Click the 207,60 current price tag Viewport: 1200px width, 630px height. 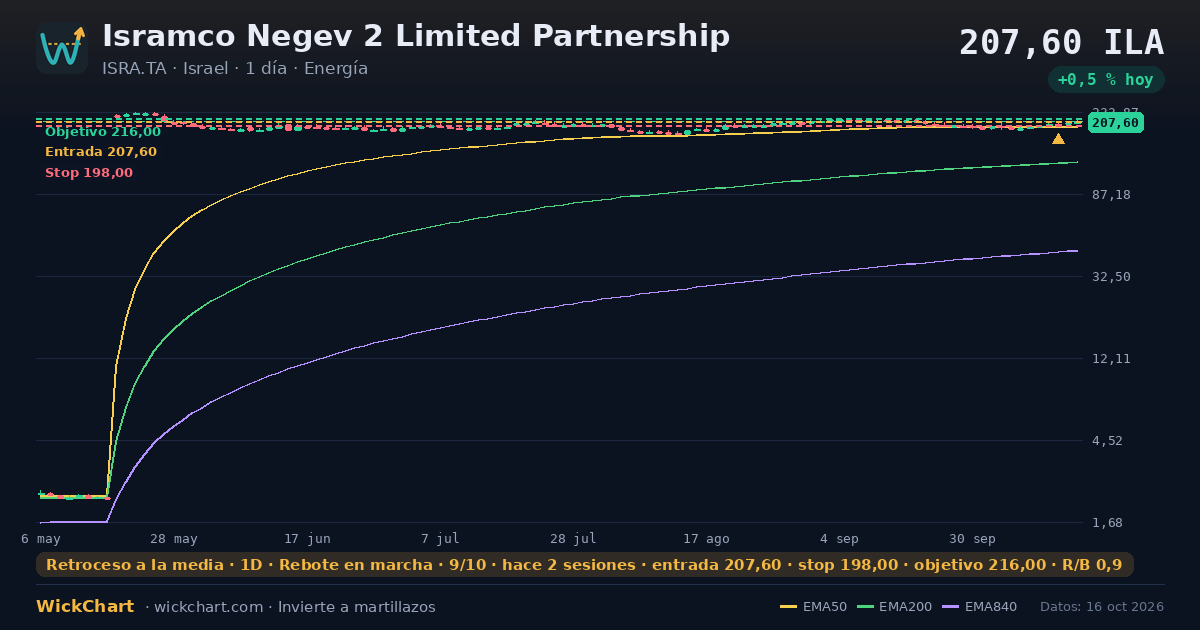coord(1115,123)
